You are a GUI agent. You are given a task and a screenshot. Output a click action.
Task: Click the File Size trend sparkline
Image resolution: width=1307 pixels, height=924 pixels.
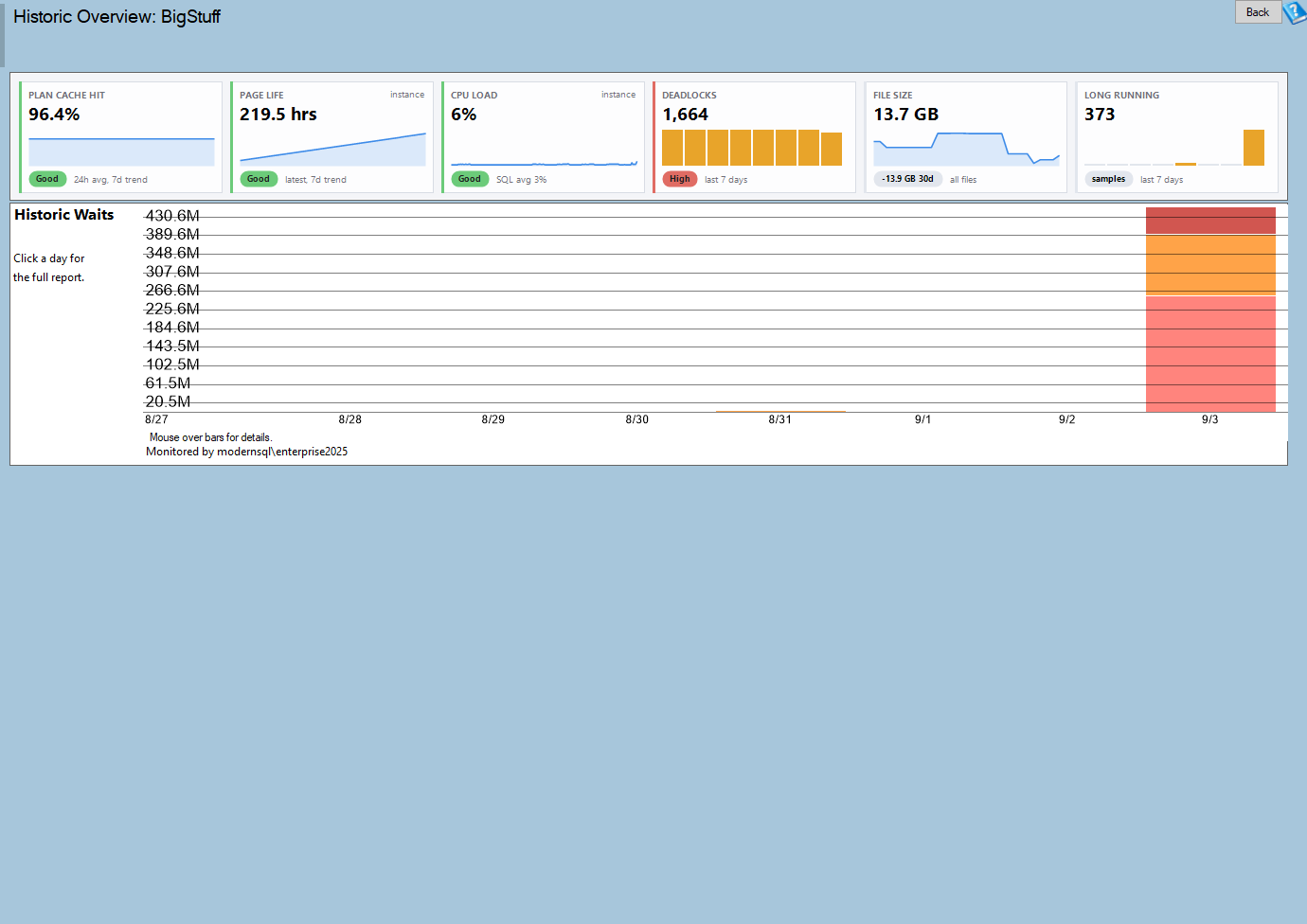pos(966,149)
